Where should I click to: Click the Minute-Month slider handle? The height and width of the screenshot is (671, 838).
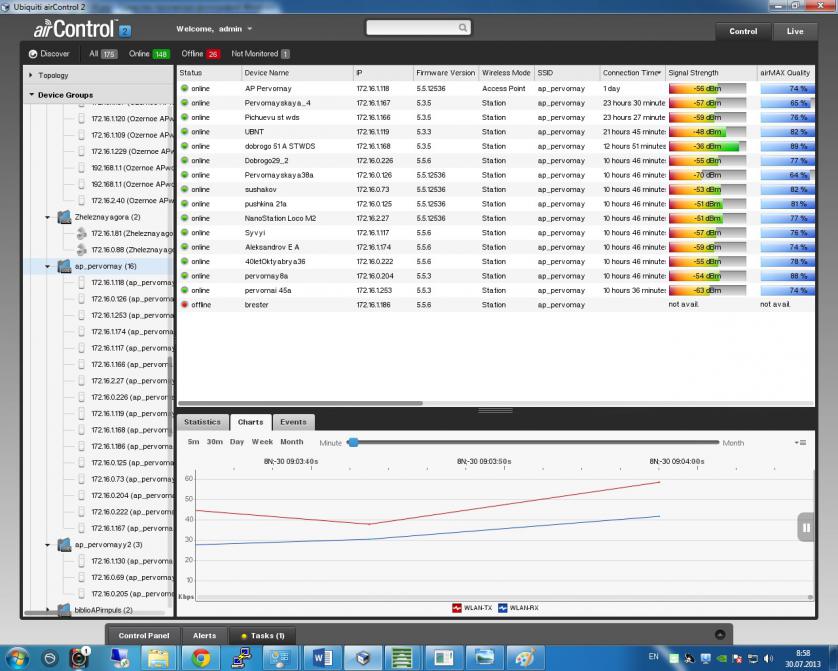pyautogui.click(x=353, y=442)
